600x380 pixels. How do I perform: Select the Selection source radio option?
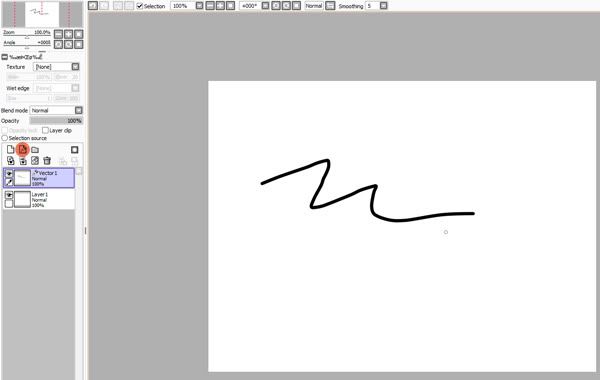coord(5,138)
